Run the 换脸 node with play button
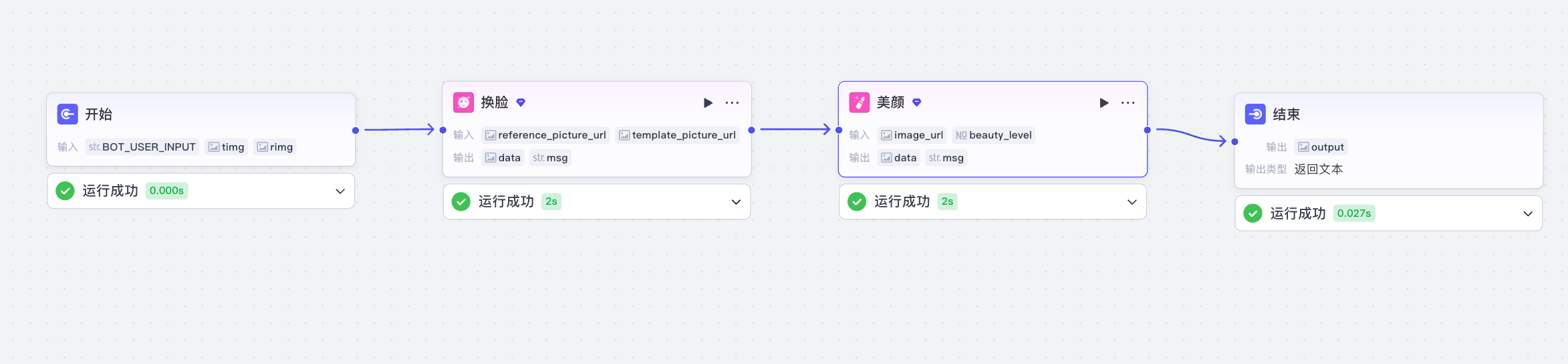This screenshot has height=364, width=1568. 708,103
